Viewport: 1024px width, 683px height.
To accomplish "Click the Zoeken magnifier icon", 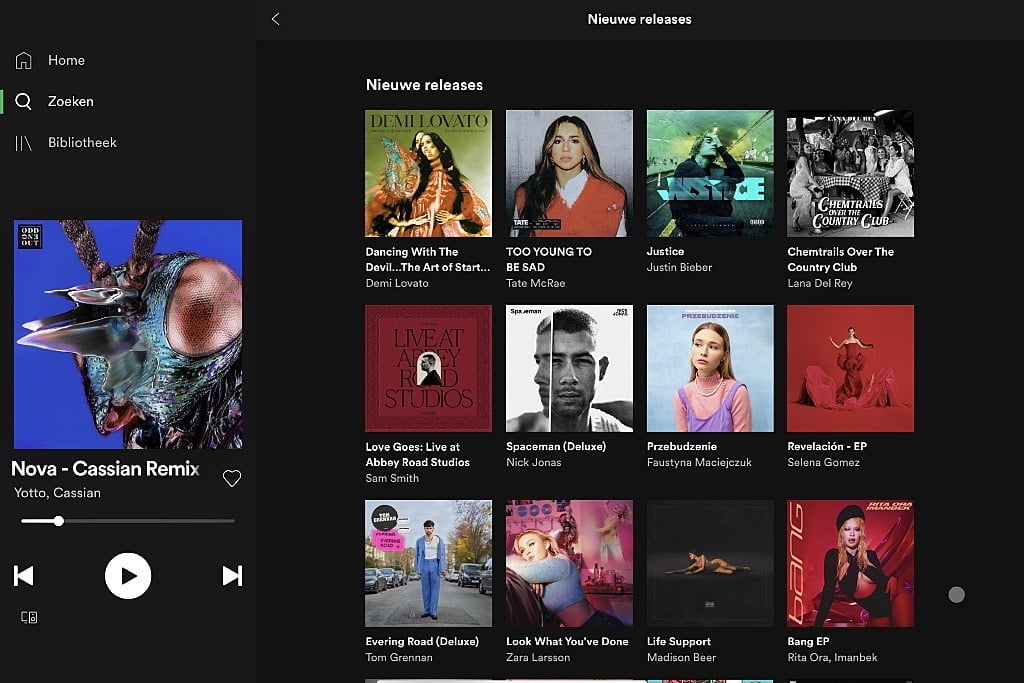I will coord(24,101).
